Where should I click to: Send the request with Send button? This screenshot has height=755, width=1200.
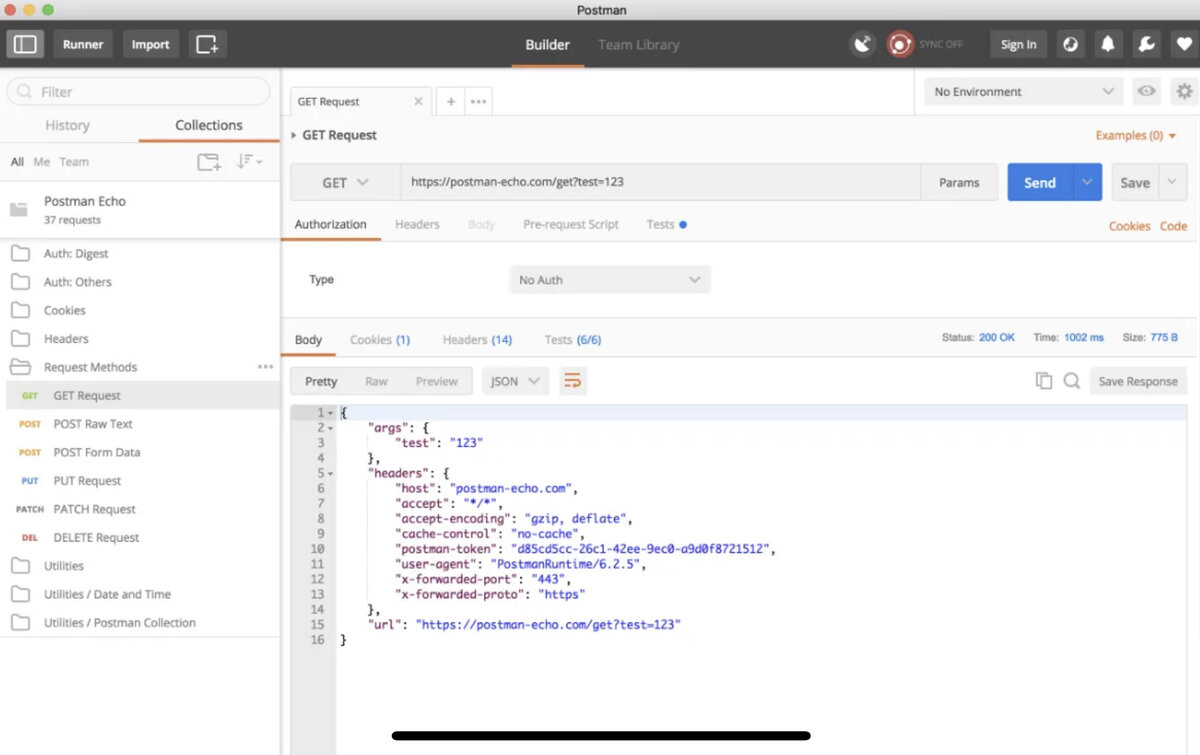click(1040, 183)
